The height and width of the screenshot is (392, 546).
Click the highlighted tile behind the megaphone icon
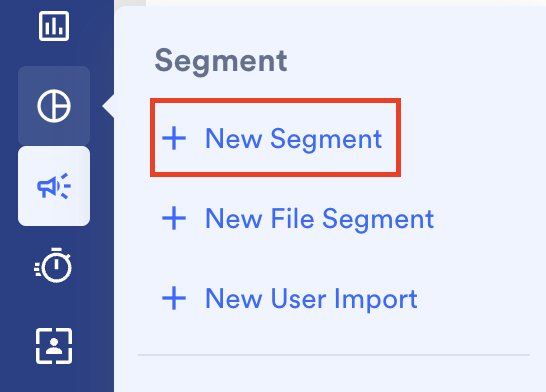[x=54, y=186]
